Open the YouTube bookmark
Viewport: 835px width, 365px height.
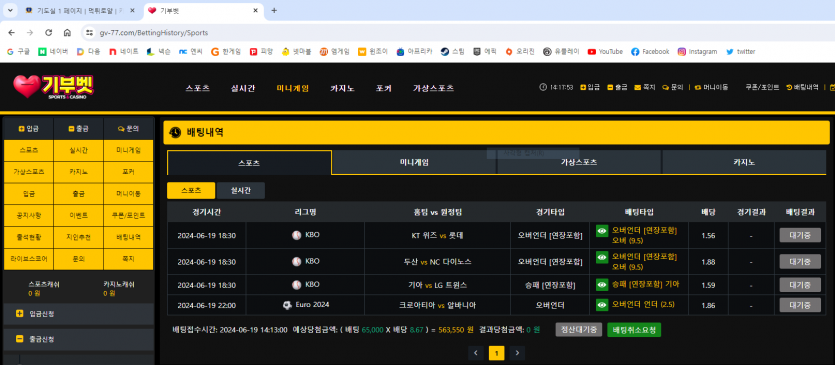[x=605, y=52]
